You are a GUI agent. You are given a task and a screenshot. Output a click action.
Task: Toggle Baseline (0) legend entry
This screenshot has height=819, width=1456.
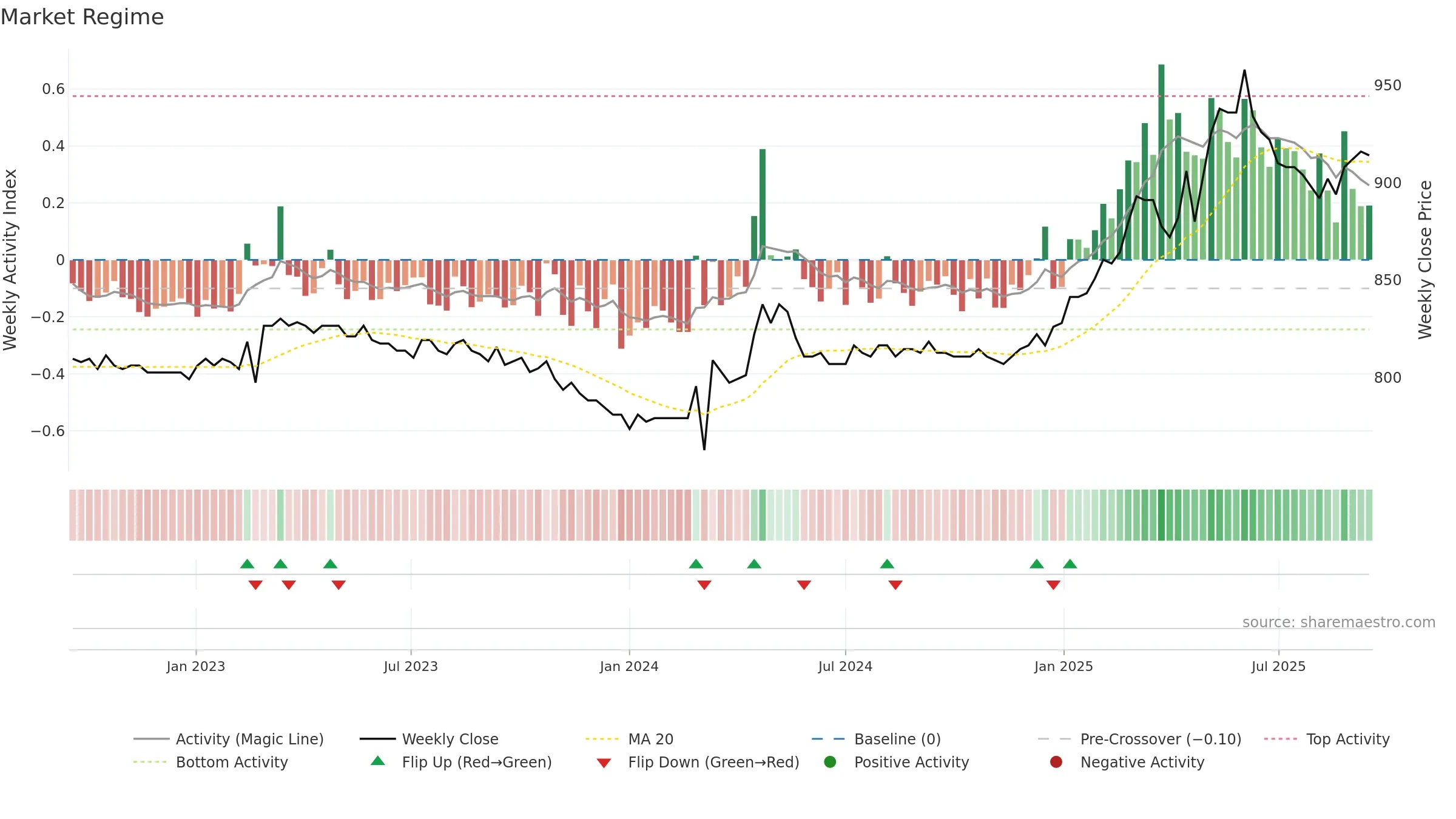pyautogui.click(x=876, y=739)
